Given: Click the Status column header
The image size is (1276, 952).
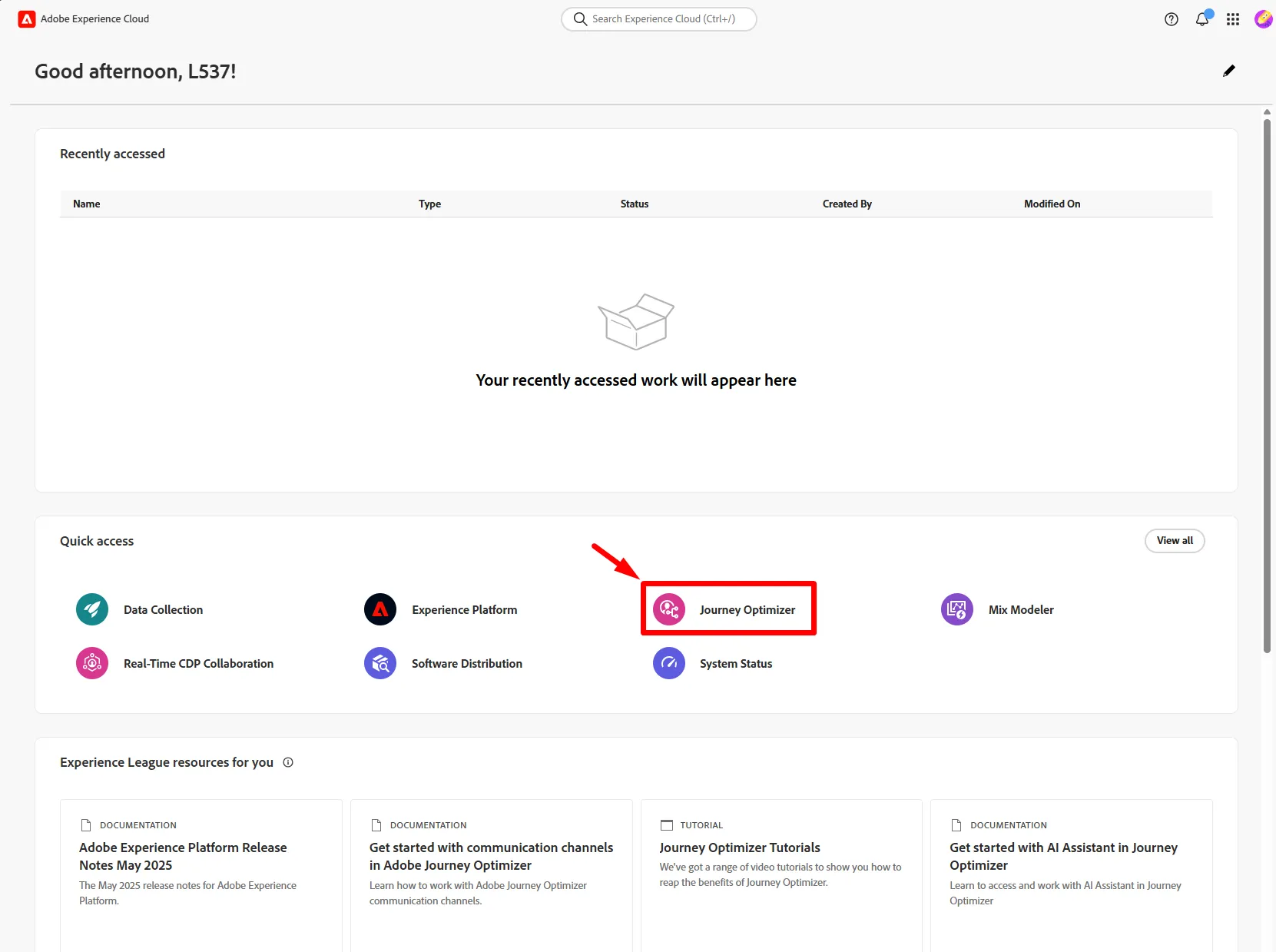Looking at the screenshot, I should pyautogui.click(x=635, y=204).
